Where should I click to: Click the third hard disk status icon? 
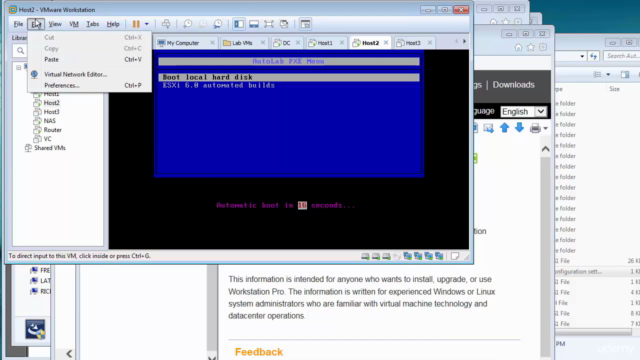(x=386, y=256)
